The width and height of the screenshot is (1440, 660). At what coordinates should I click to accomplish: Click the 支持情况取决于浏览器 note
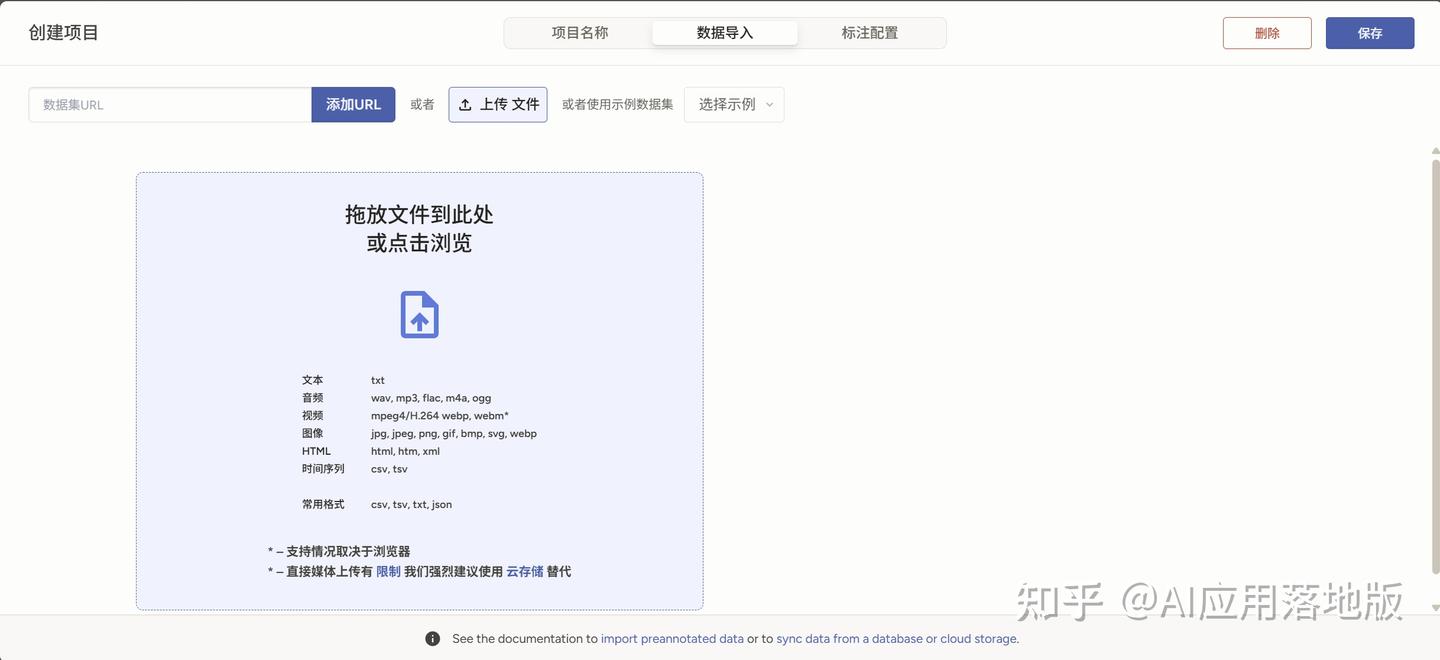pyautogui.click(x=339, y=551)
